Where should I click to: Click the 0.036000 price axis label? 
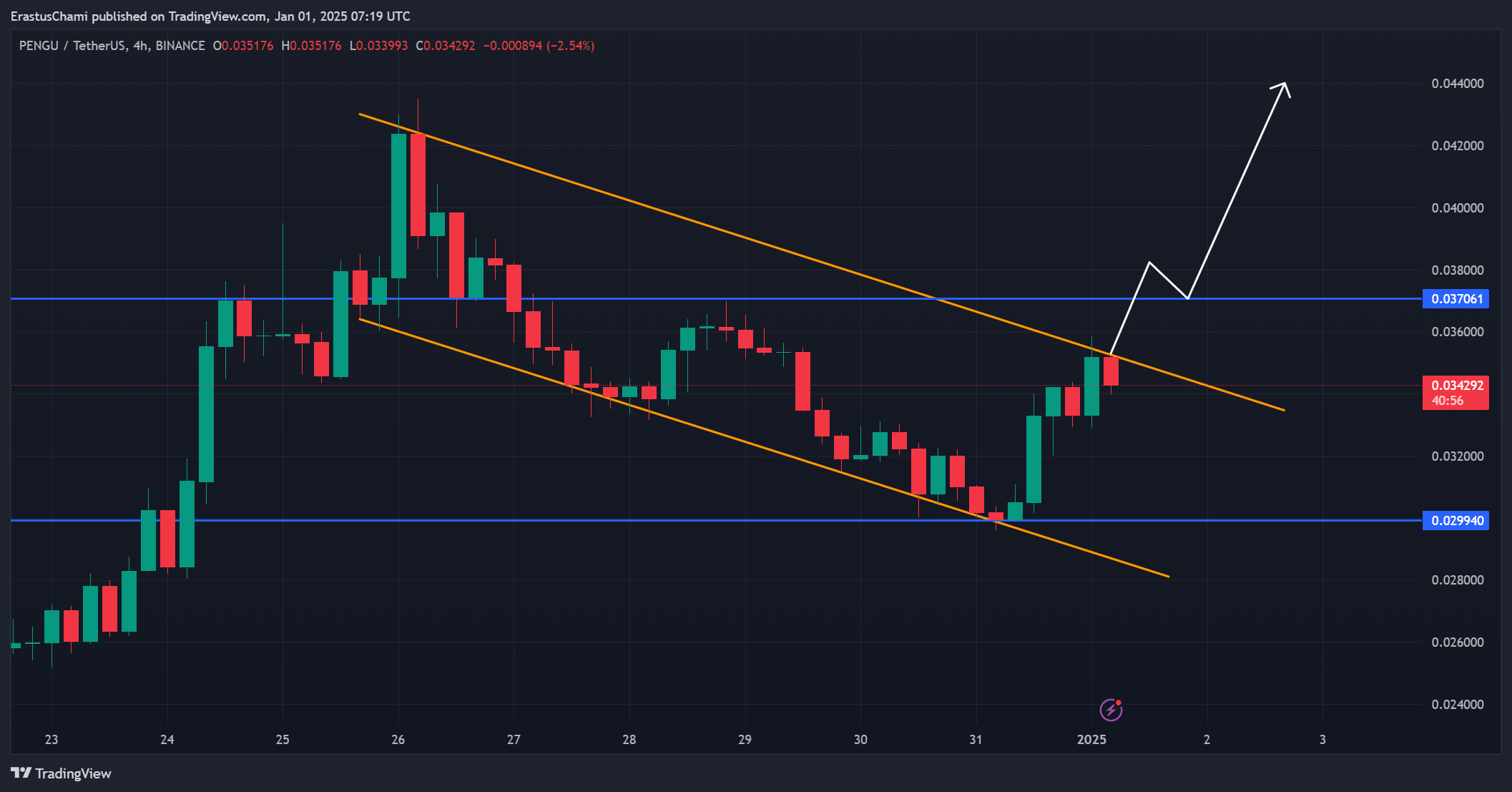pyautogui.click(x=1458, y=332)
